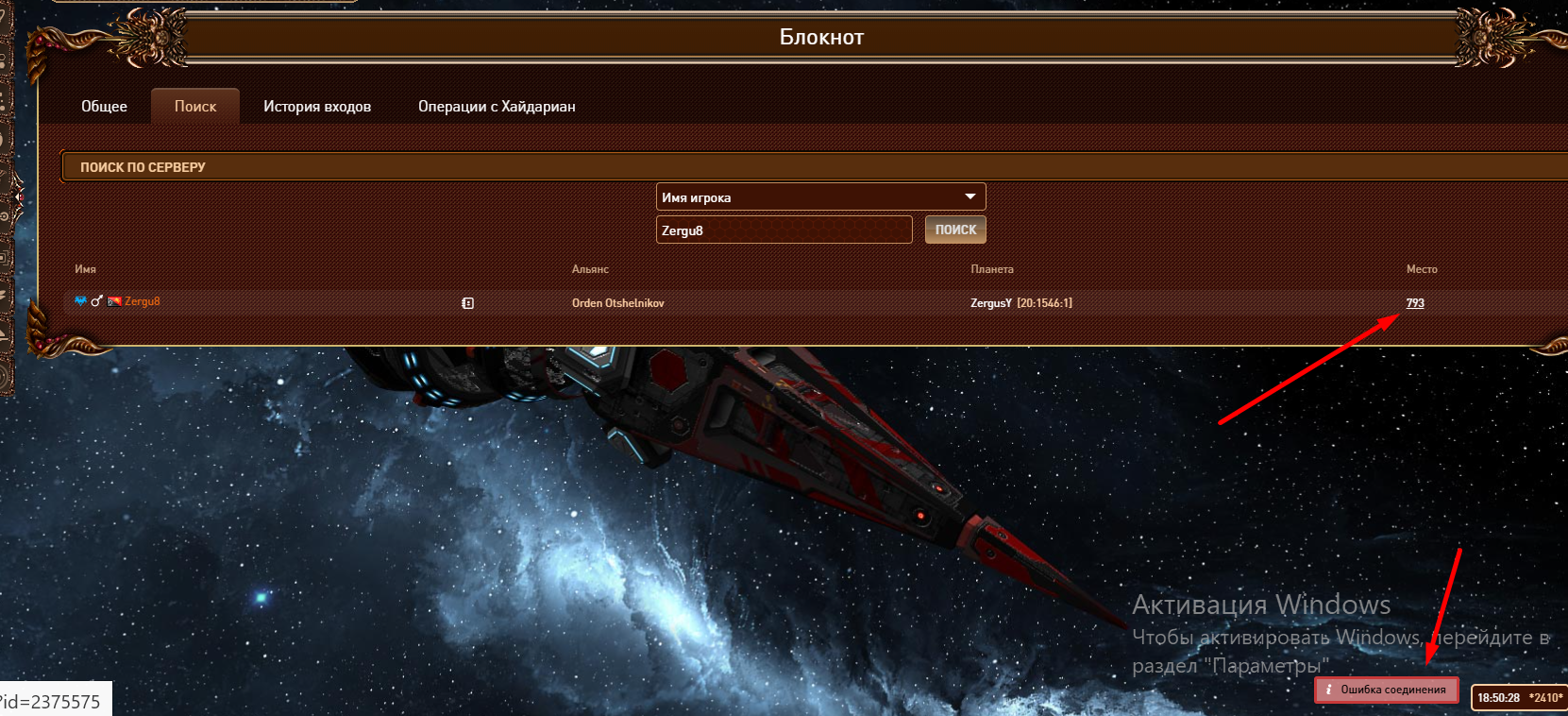Switch to the 'Общее' tab
The image size is (1568, 716).
pyautogui.click(x=104, y=106)
